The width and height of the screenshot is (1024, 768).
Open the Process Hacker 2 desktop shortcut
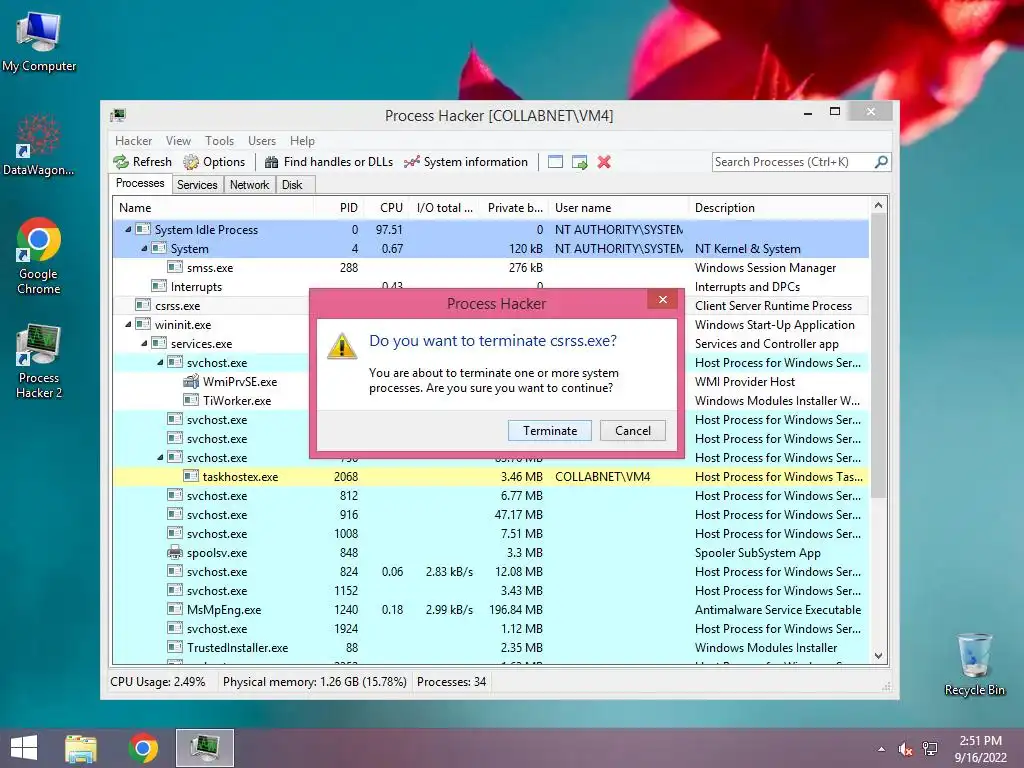(x=39, y=360)
